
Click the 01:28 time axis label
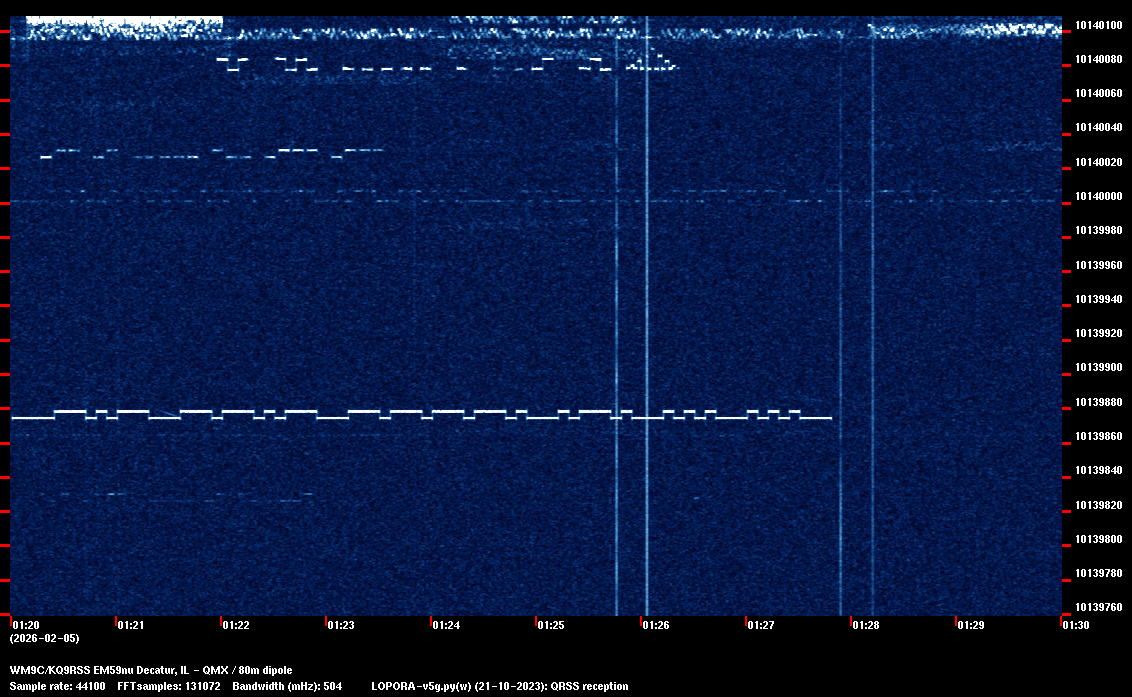pos(865,625)
